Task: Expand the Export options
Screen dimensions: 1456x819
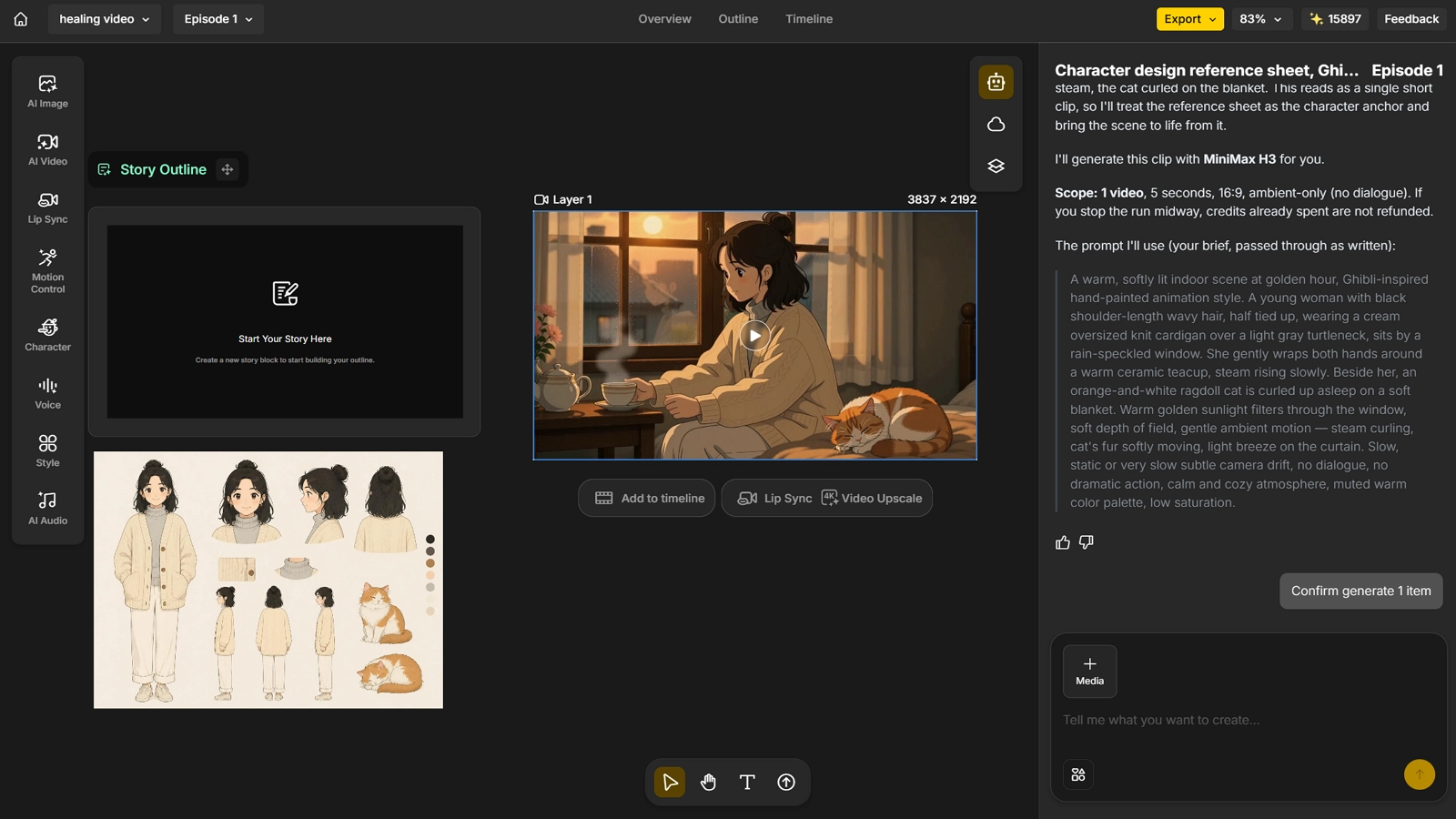Action: (1190, 19)
